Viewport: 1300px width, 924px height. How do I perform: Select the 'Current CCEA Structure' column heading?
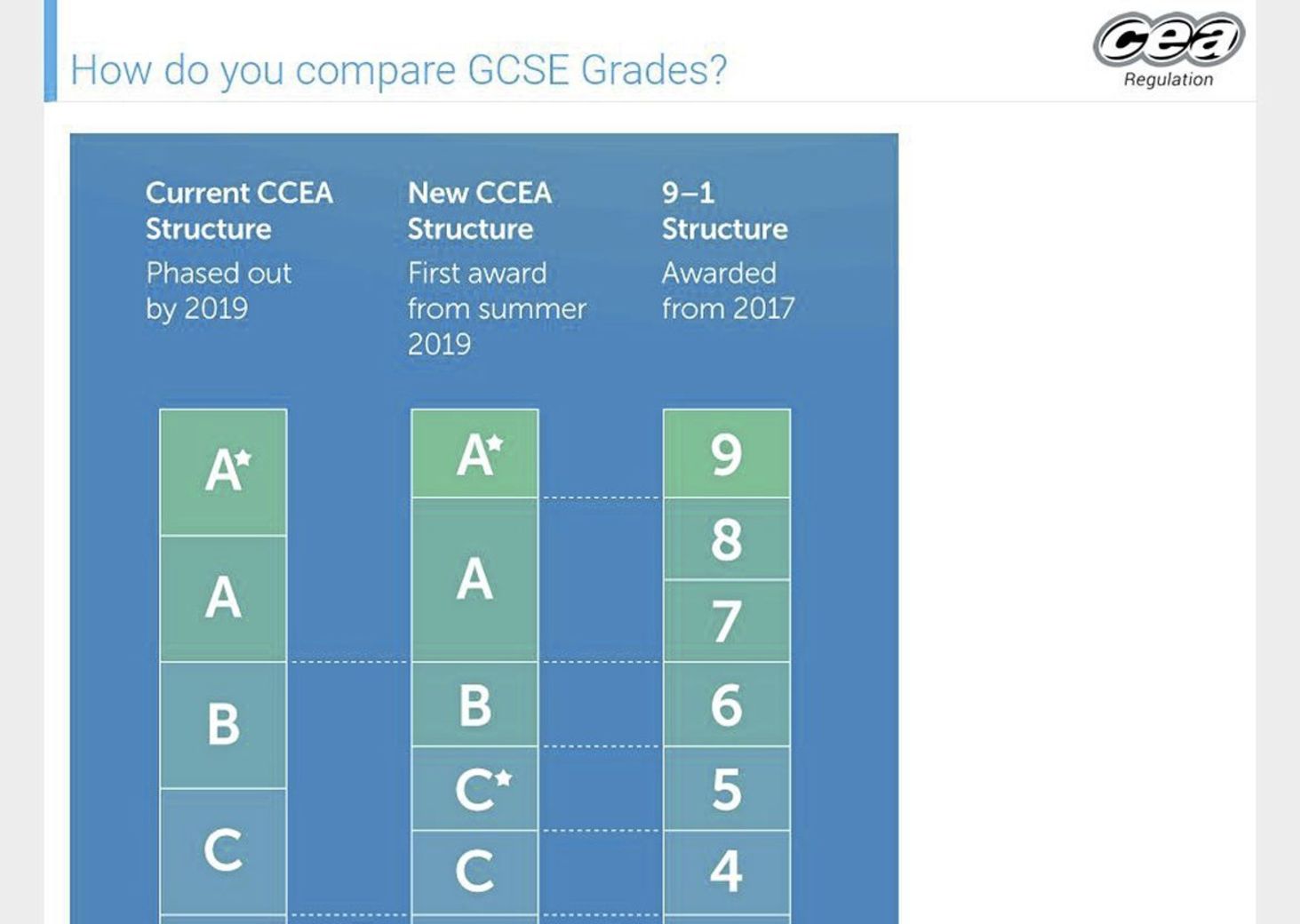pyautogui.click(x=239, y=211)
